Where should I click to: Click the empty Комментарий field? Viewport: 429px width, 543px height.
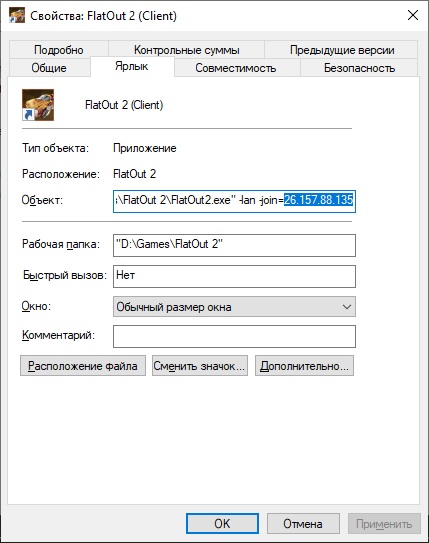[x=234, y=336]
